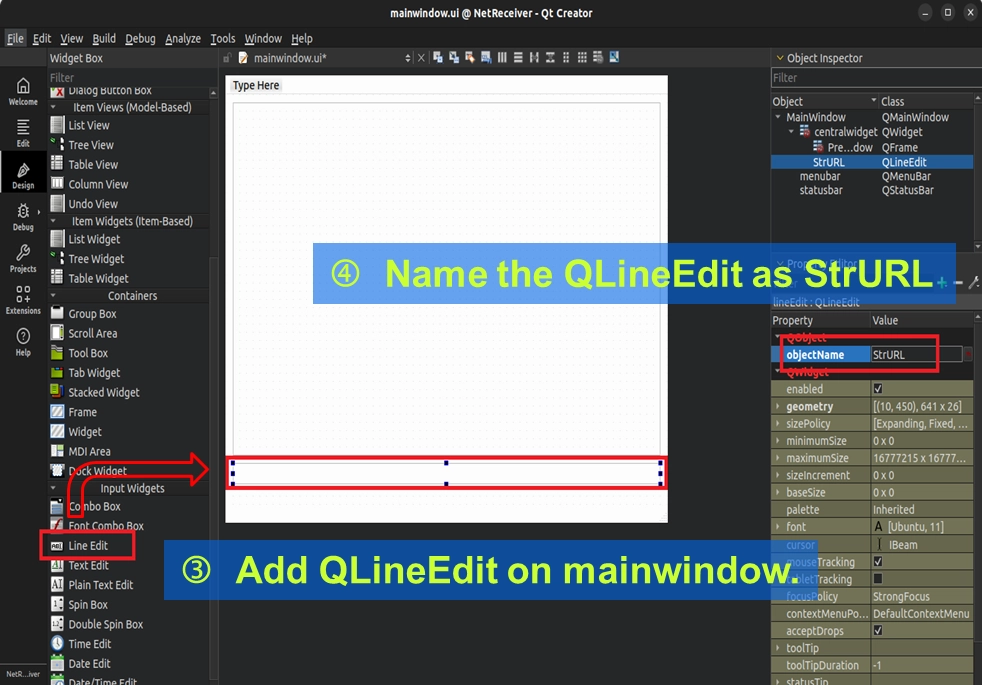This screenshot has width=982, height=685.
Task: Select Line Edit widget in Widget Box
Action: pyautogui.click(x=88, y=545)
